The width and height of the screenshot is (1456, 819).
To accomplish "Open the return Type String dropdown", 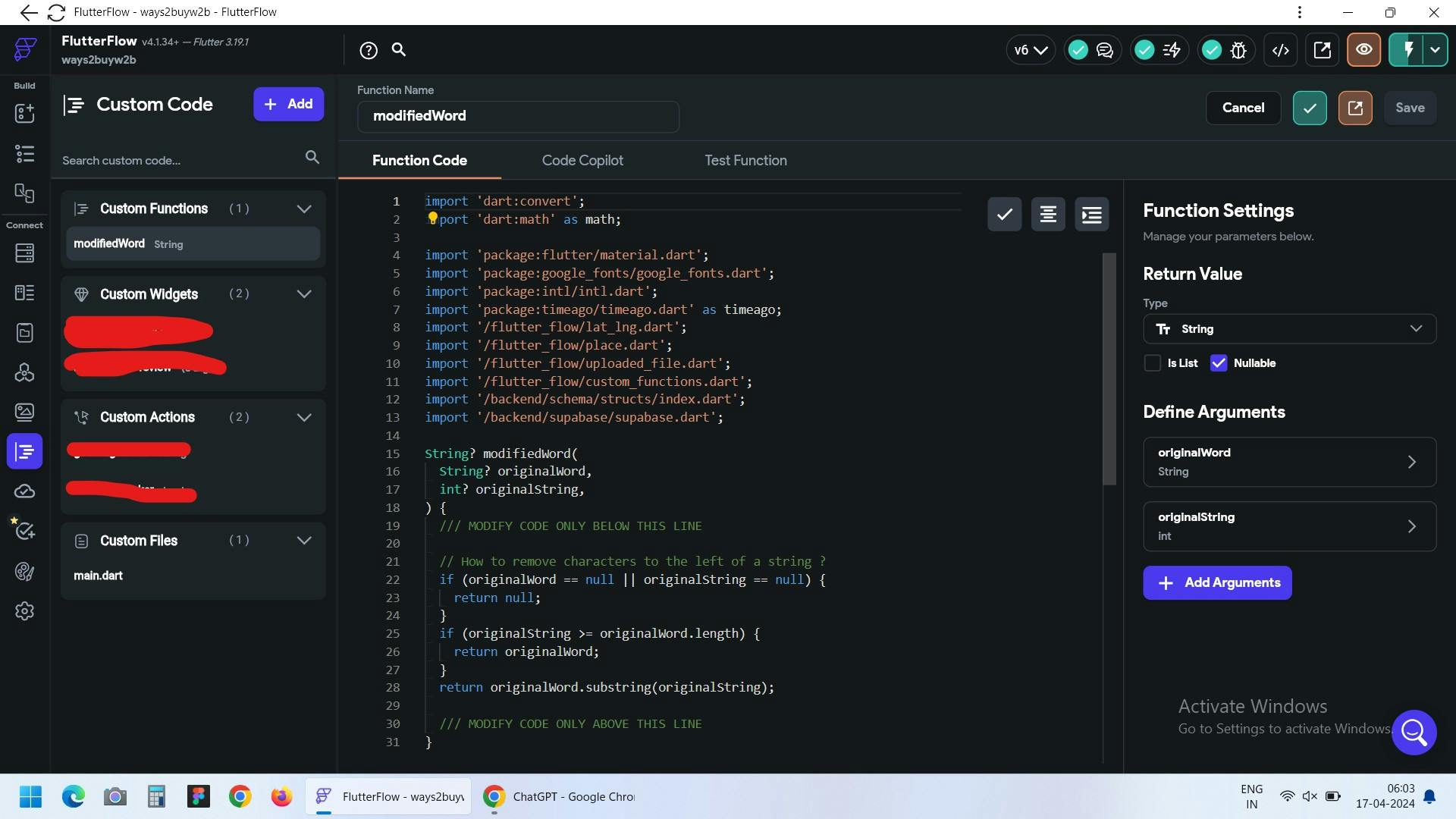I will (1289, 329).
